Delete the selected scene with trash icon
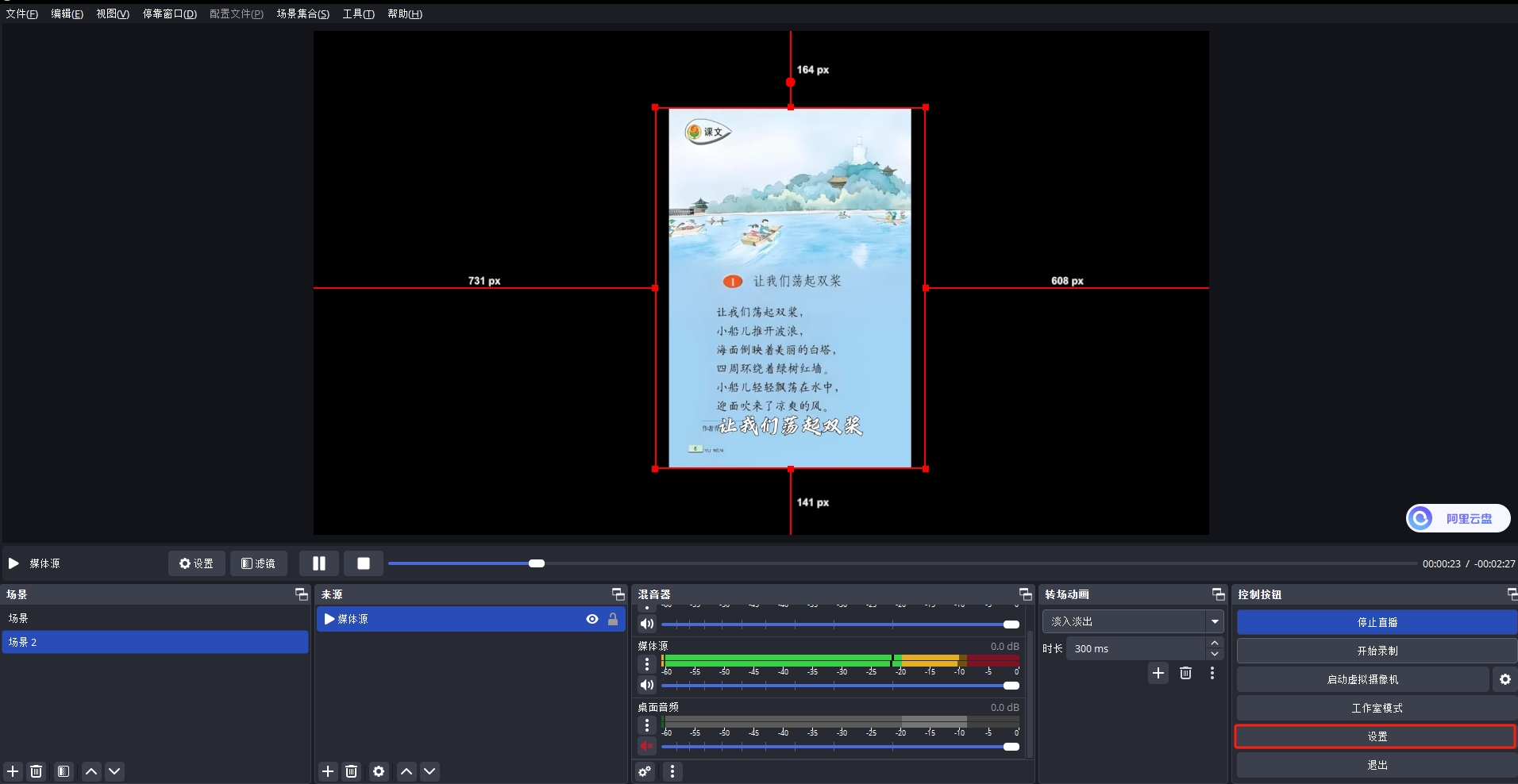 [x=37, y=771]
